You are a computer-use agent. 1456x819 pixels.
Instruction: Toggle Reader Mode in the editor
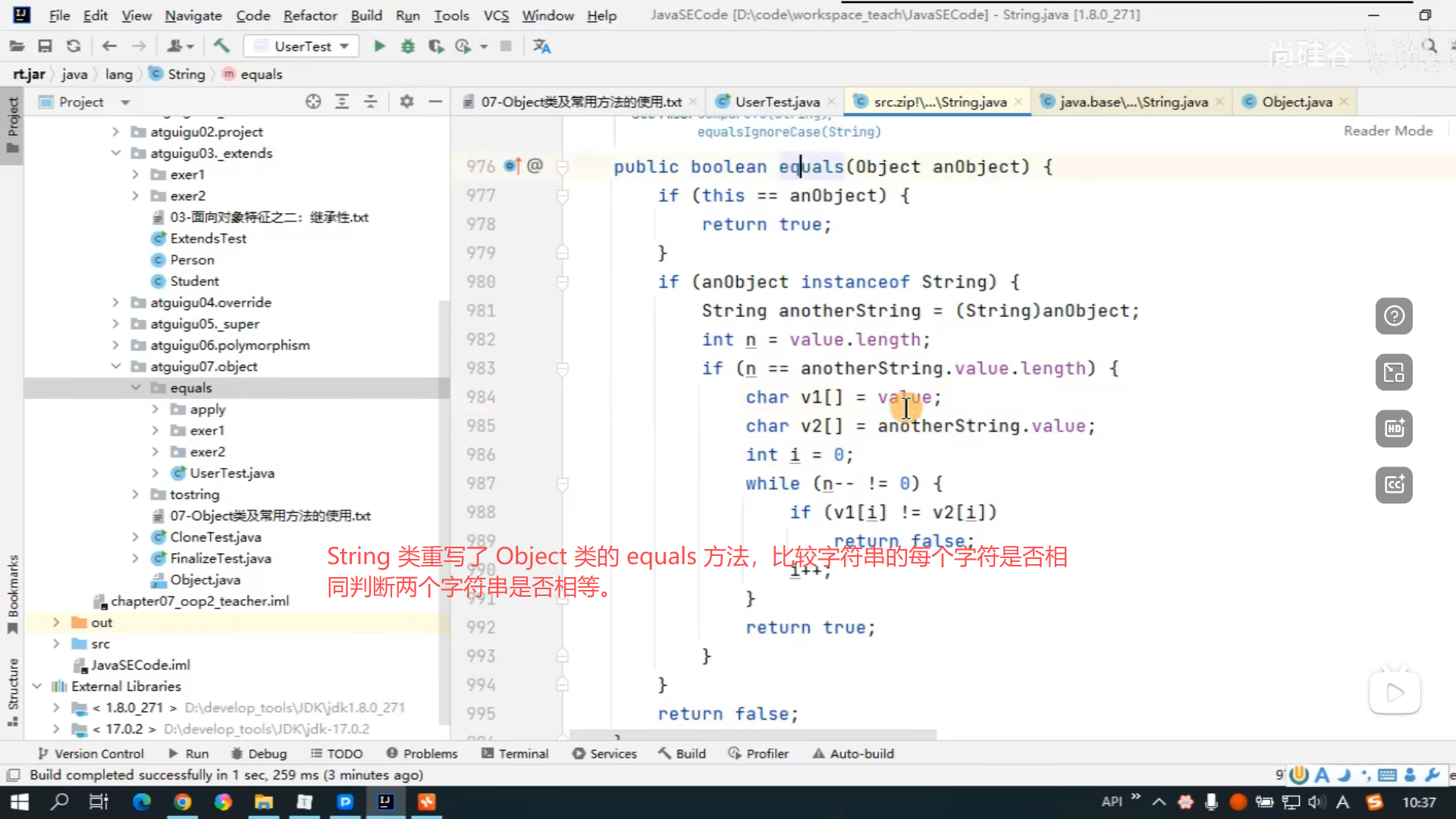click(1388, 130)
